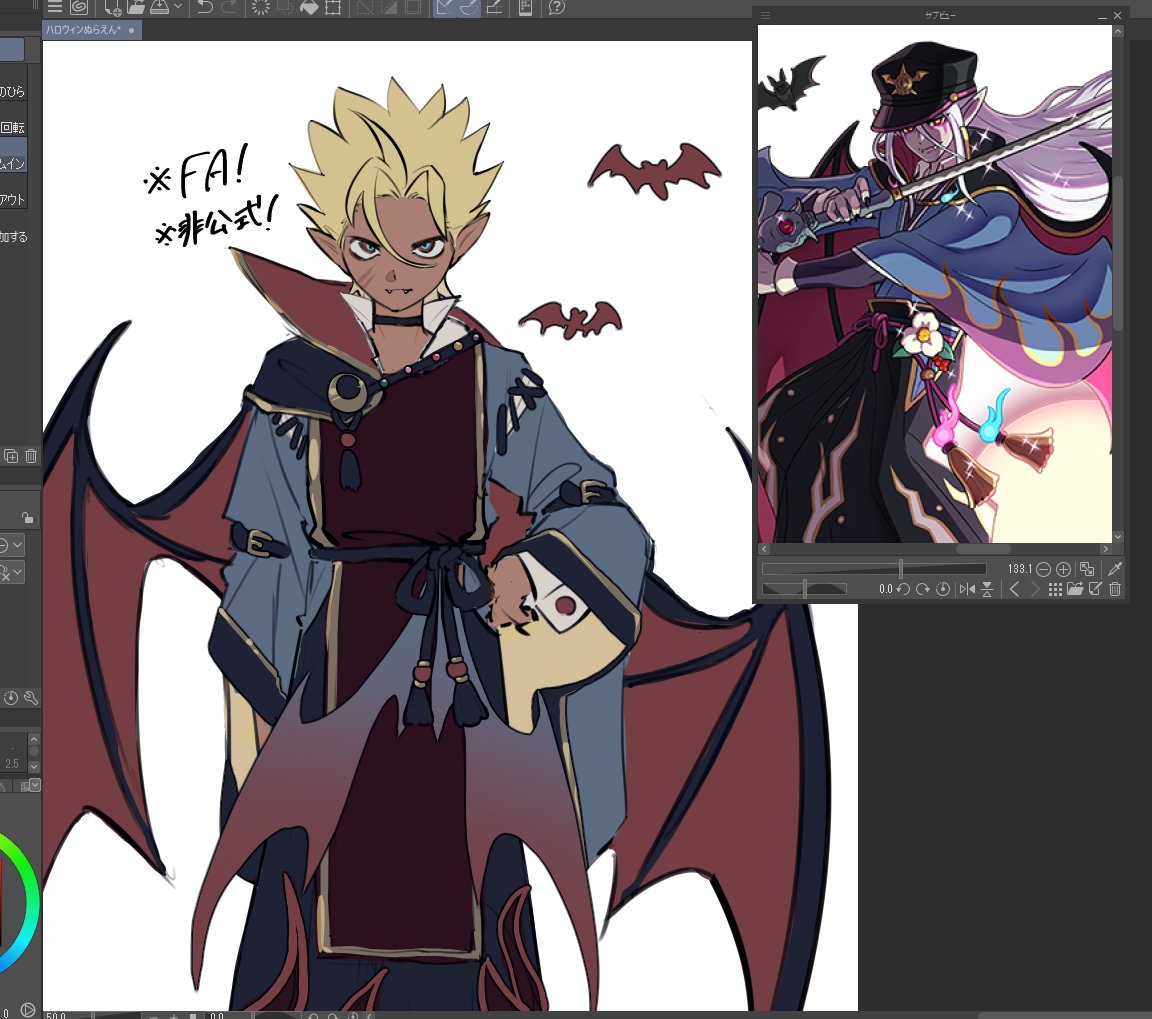Click the duplicate sub tool icon
Image resolution: width=1152 pixels, height=1019 pixels.
[x=11, y=456]
